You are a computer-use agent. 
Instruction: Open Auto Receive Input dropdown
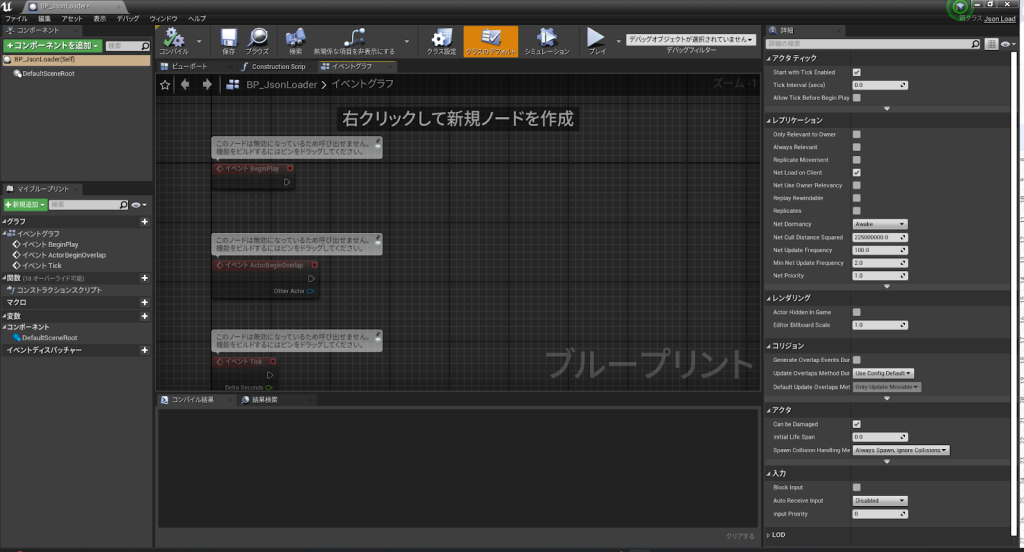click(879, 500)
